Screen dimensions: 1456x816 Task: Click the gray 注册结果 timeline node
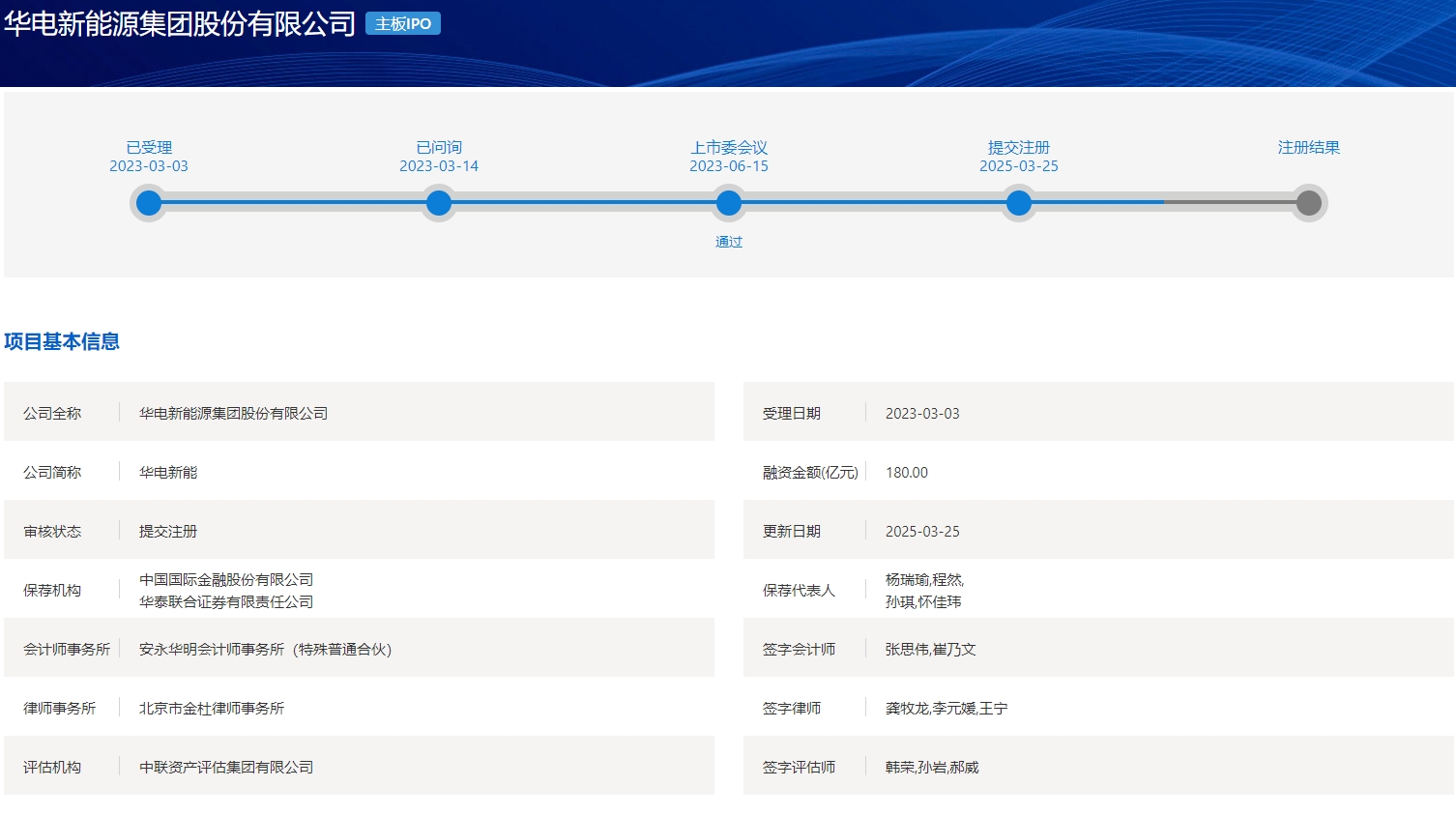tap(1309, 203)
